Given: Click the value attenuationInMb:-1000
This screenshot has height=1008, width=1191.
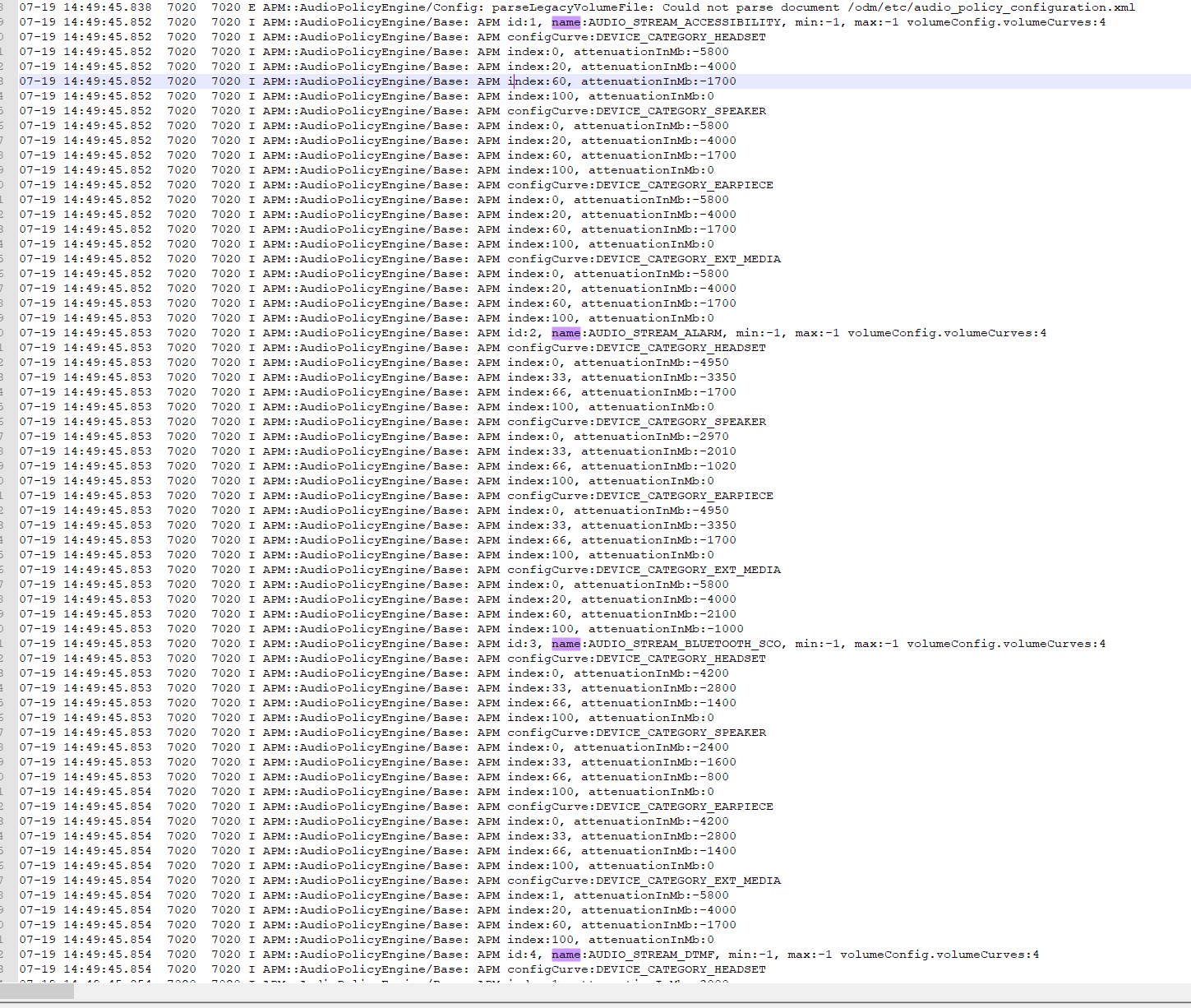Looking at the screenshot, I should (666, 629).
